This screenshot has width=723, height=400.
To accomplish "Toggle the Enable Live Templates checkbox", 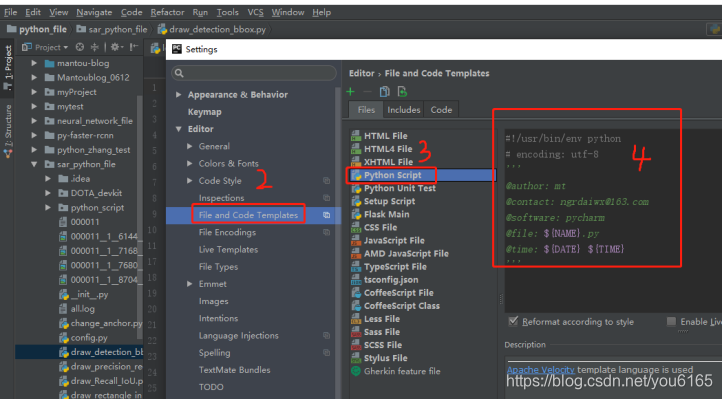I will click(x=671, y=321).
